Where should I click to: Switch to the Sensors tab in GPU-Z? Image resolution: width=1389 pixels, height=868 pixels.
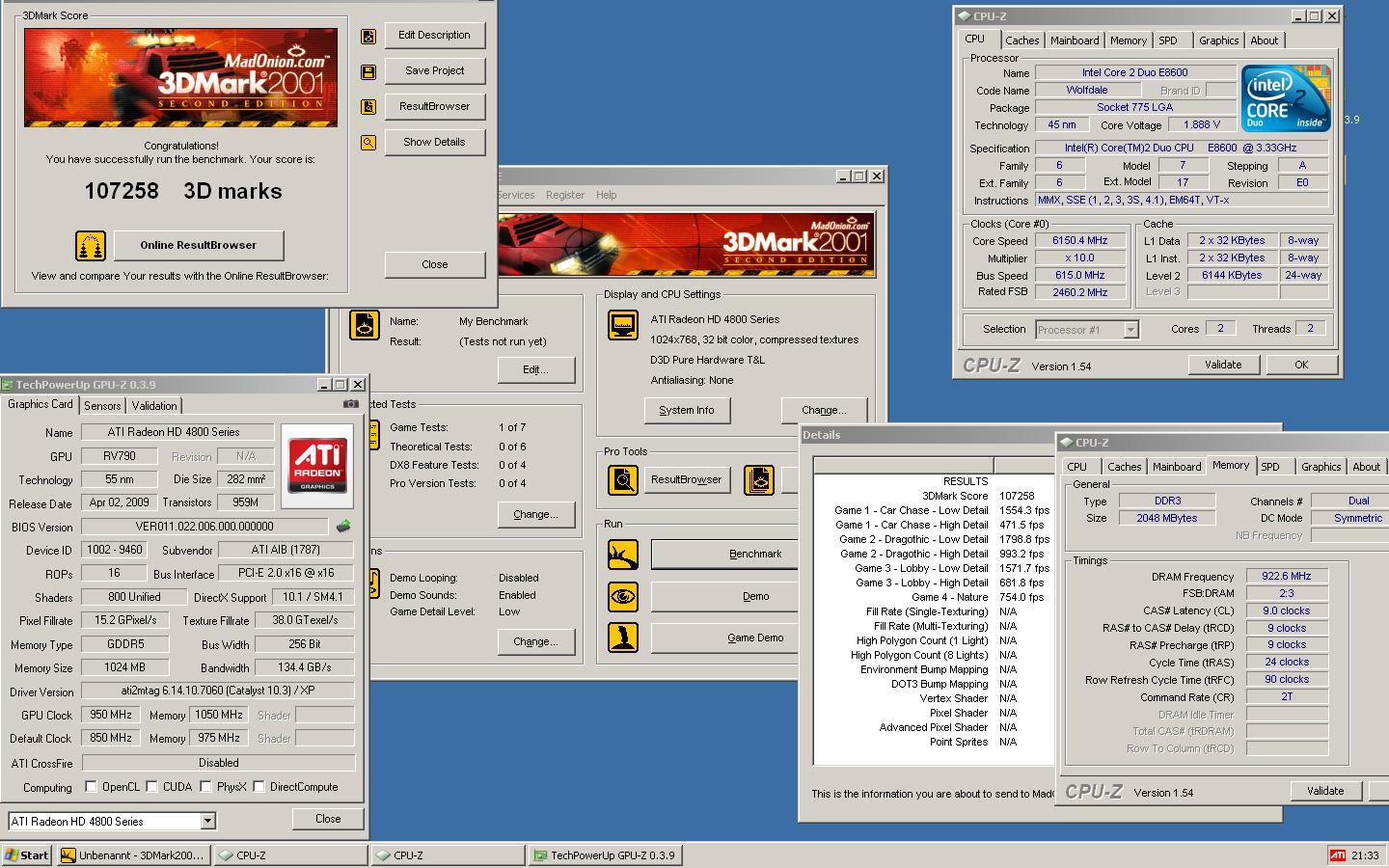click(102, 406)
